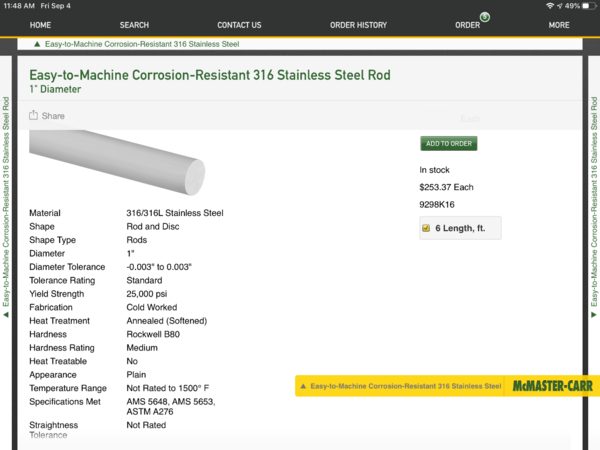
Task: Click left vertical Stainless Steel Rod label
Action: (x=6, y=202)
